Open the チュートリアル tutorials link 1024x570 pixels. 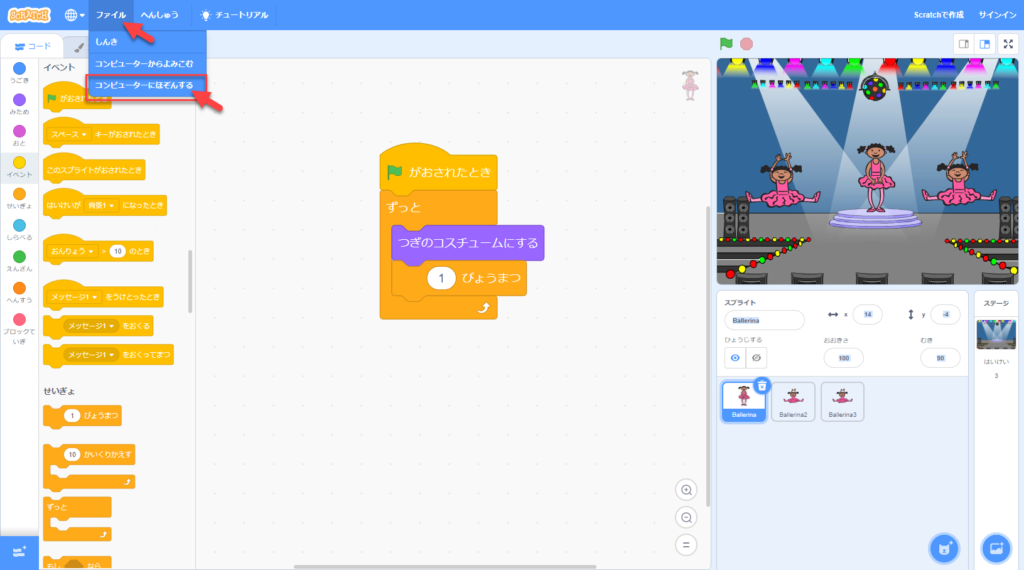(234, 15)
